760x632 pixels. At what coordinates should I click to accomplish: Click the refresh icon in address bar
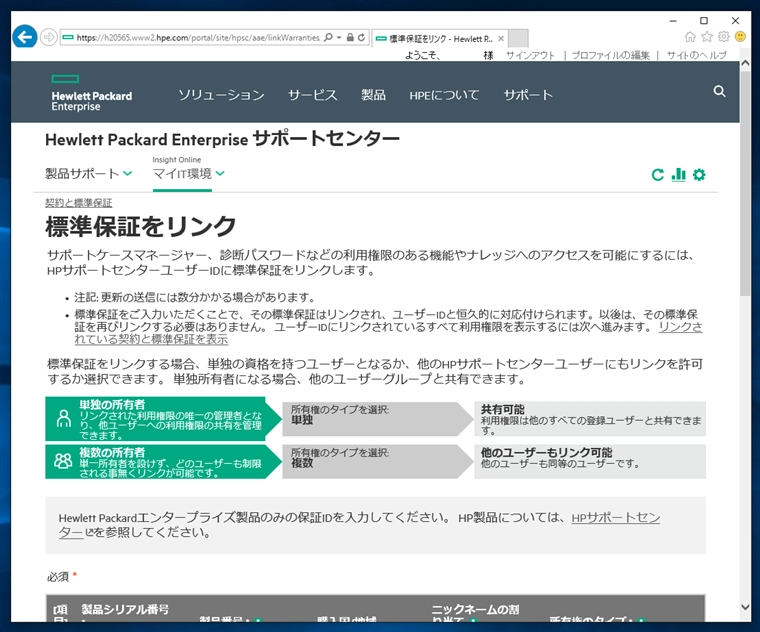(362, 37)
